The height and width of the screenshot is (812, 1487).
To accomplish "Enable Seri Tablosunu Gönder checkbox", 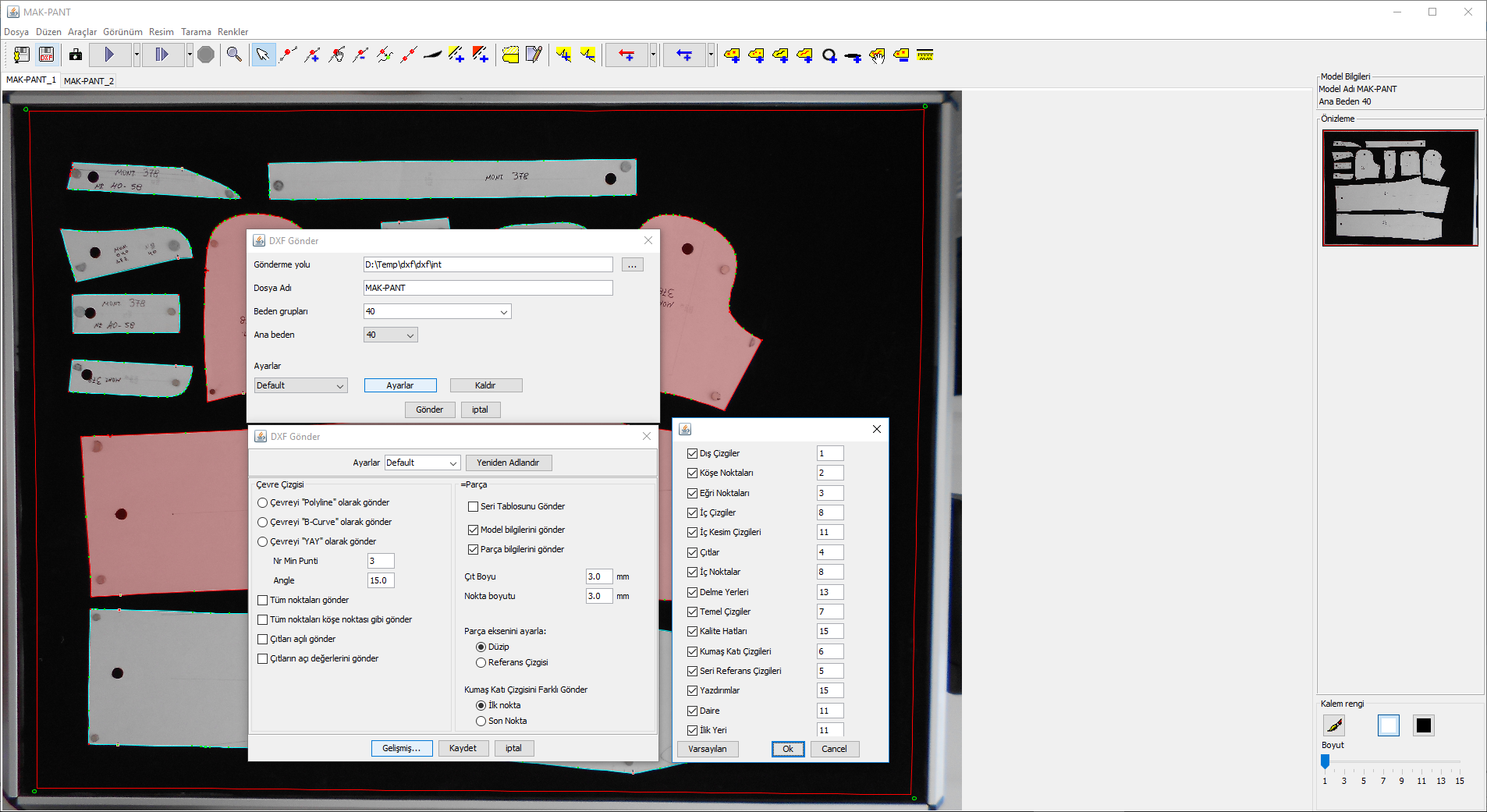I will coord(473,506).
